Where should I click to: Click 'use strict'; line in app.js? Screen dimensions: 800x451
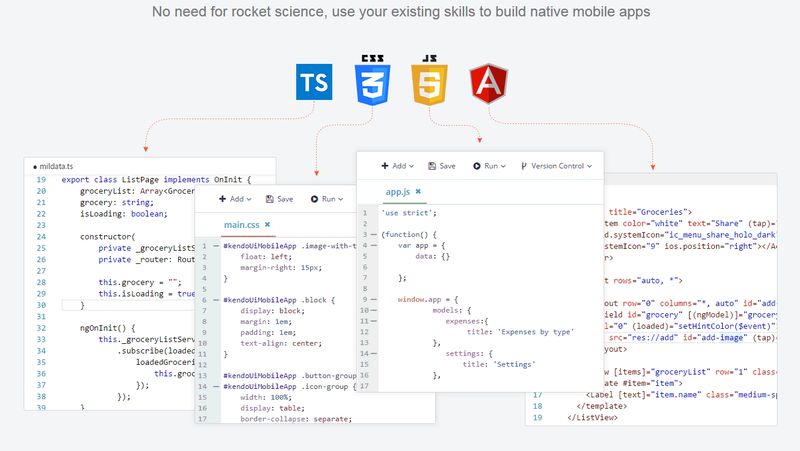(409, 213)
